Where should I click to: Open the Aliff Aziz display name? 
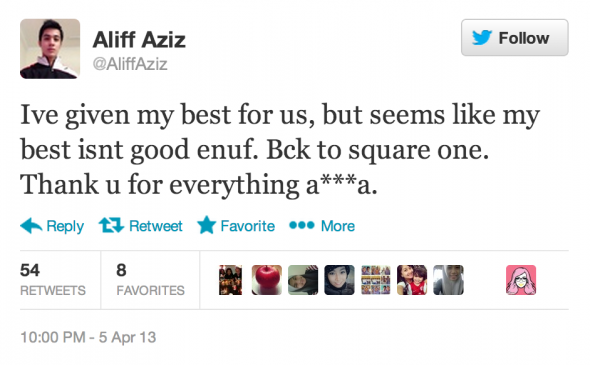pyautogui.click(x=139, y=39)
